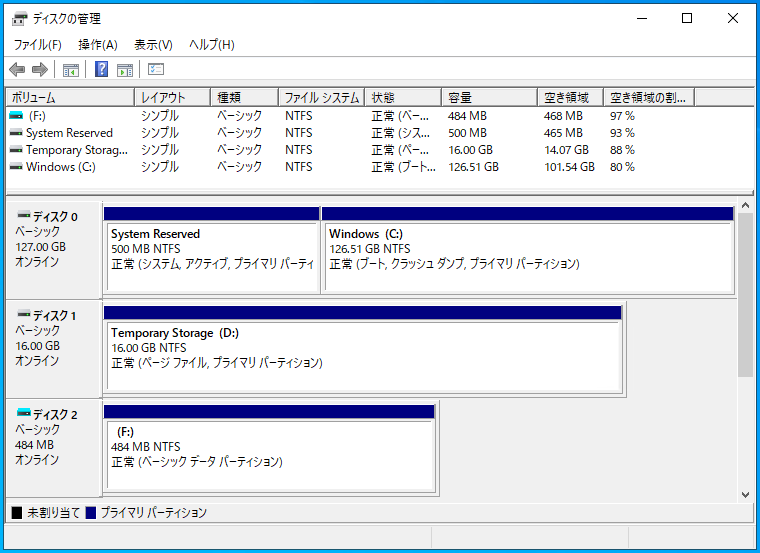Click the 500 MB capacity cell
This screenshot has height=553, width=760.
coord(467,133)
